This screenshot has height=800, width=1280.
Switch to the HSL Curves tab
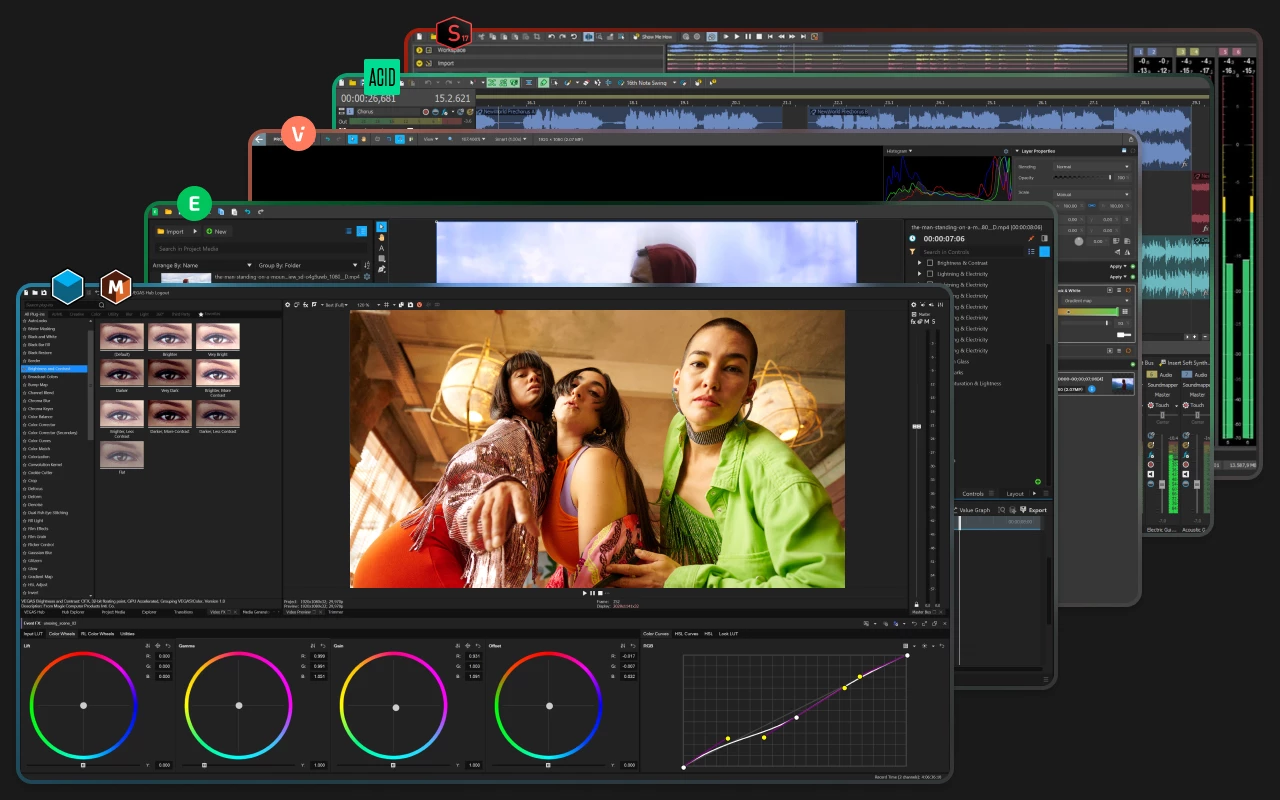pos(687,632)
